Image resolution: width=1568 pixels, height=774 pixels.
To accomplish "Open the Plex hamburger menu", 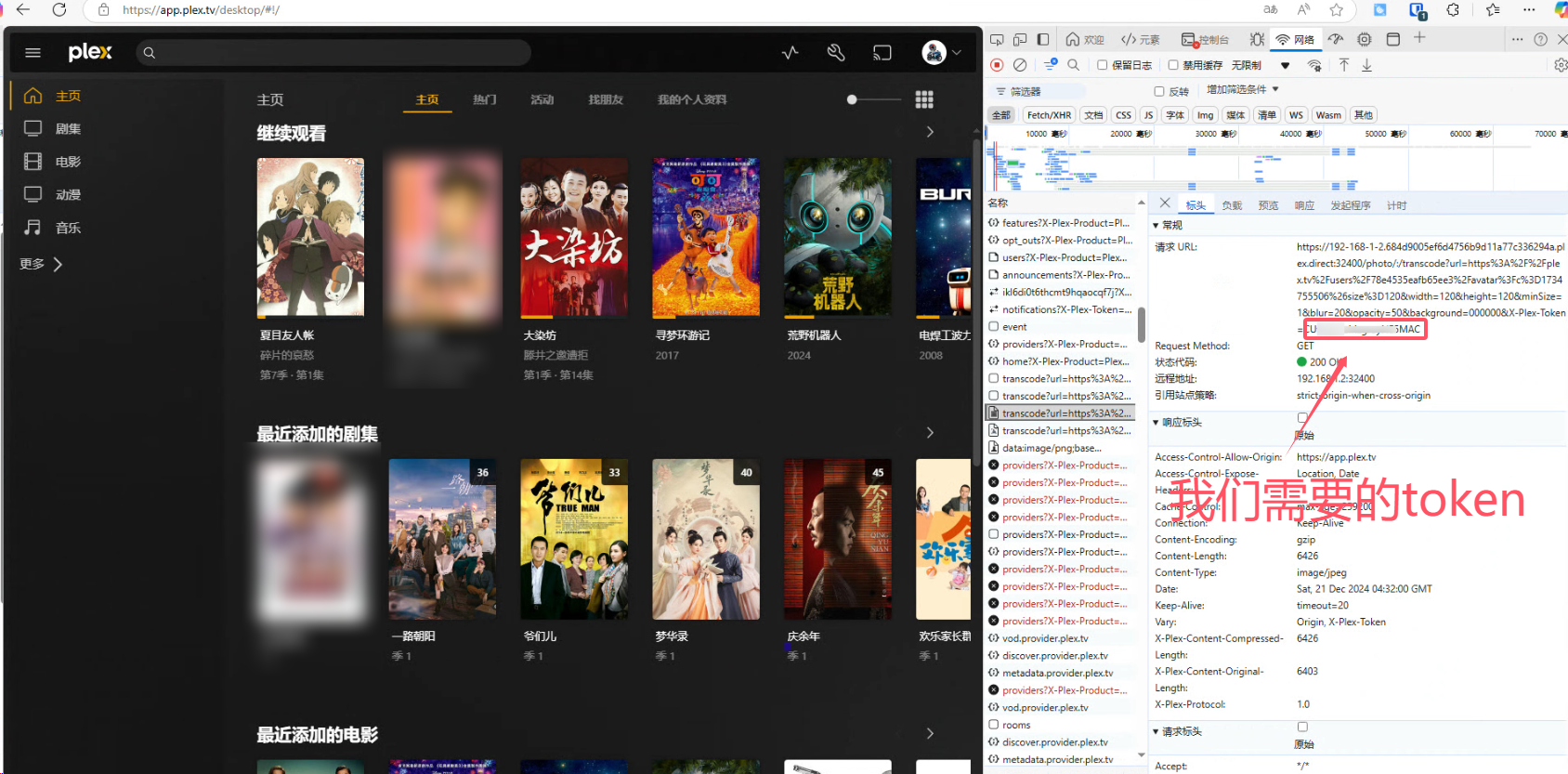I will click(x=33, y=53).
